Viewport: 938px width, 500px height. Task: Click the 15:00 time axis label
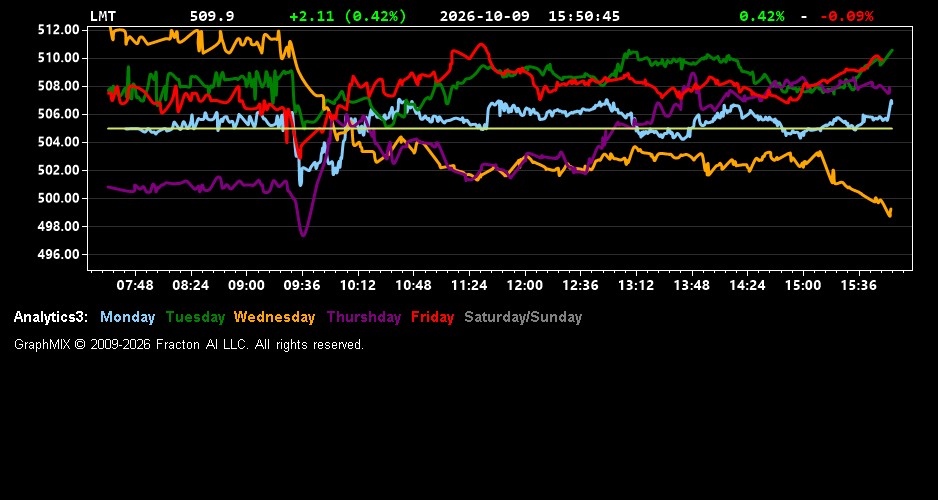[x=803, y=285]
